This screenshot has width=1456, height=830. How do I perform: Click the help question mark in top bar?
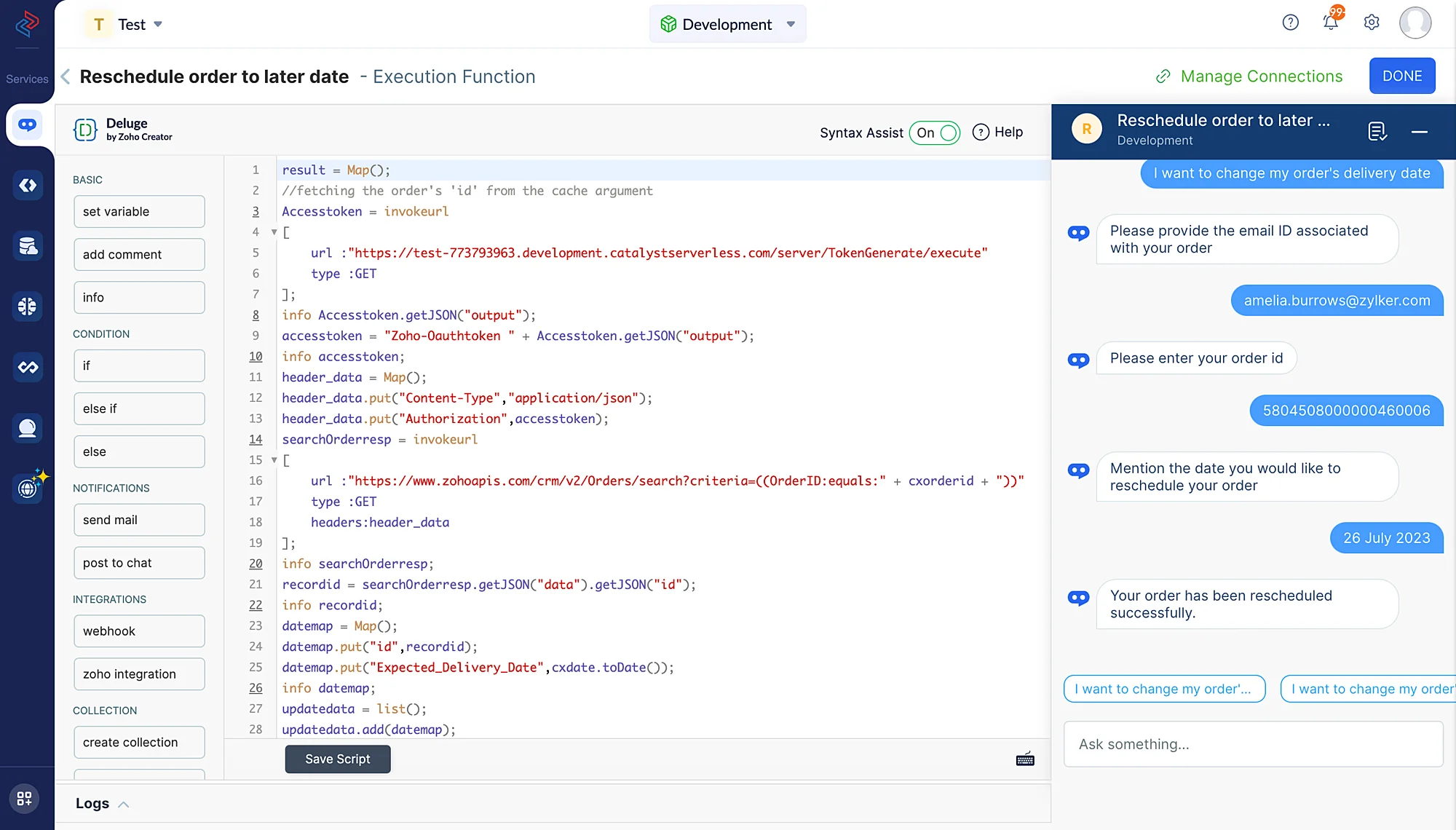click(1290, 23)
